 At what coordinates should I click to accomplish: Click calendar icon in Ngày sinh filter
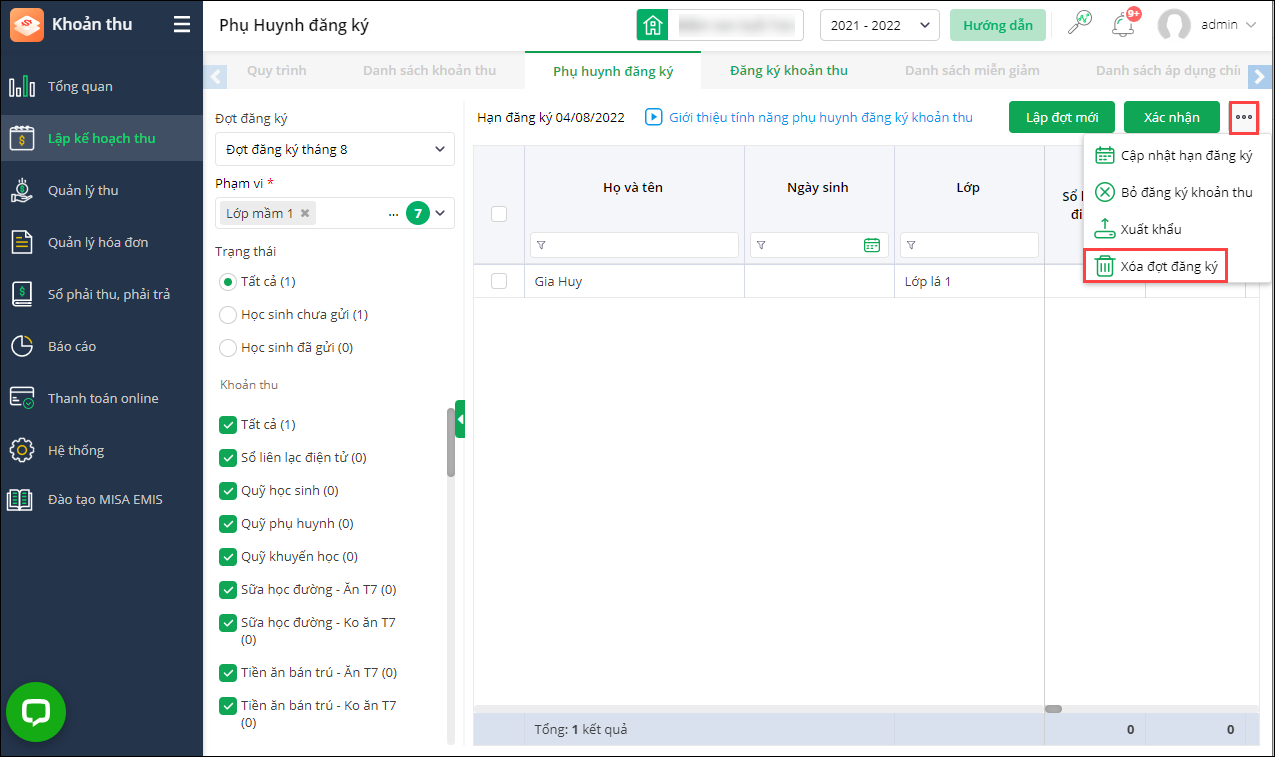point(872,245)
